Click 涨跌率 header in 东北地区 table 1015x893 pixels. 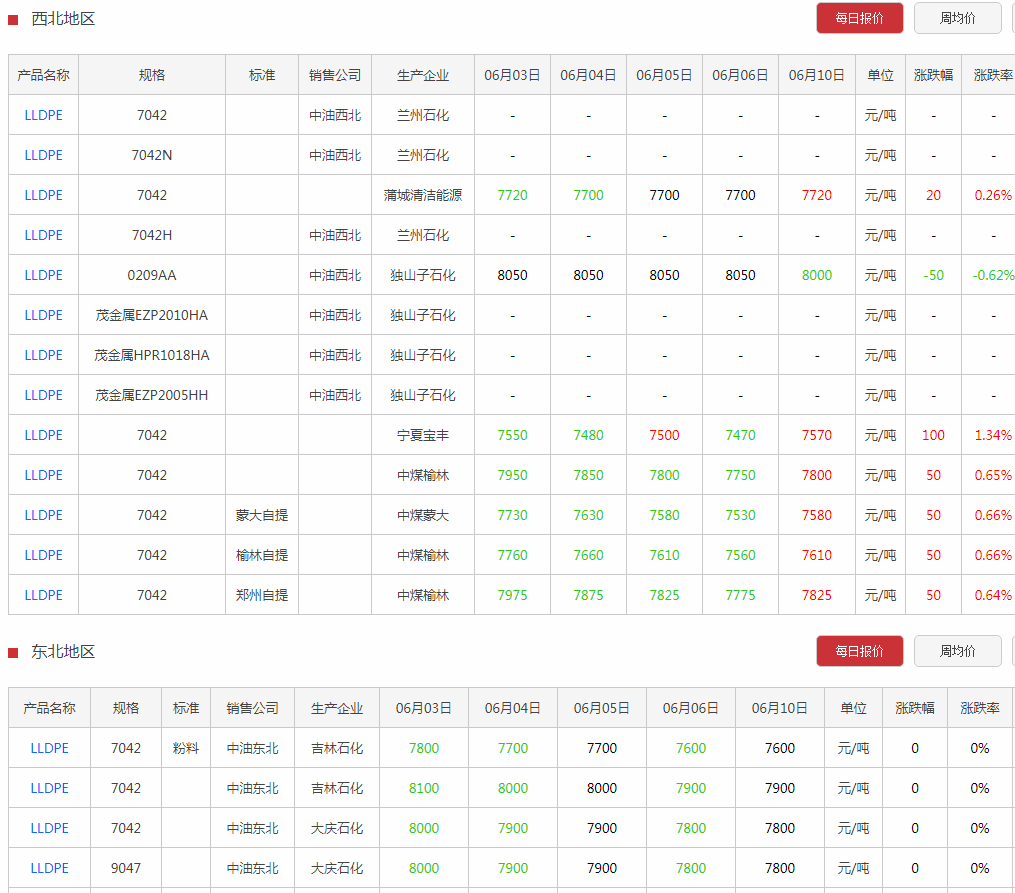tap(979, 709)
